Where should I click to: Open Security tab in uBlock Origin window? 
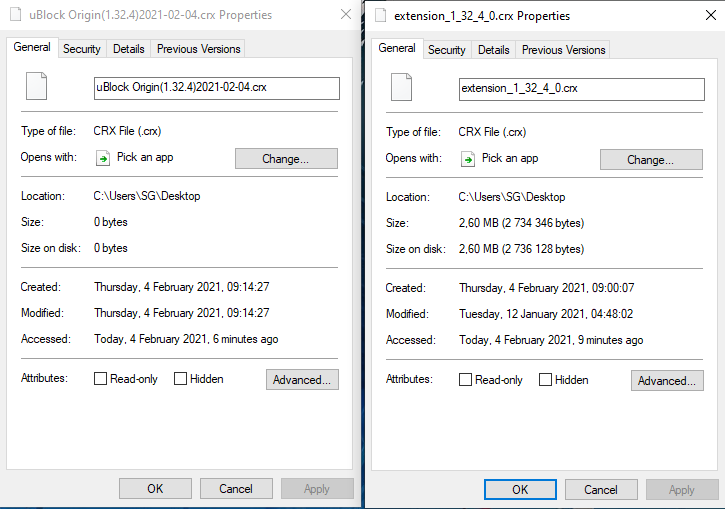82,49
